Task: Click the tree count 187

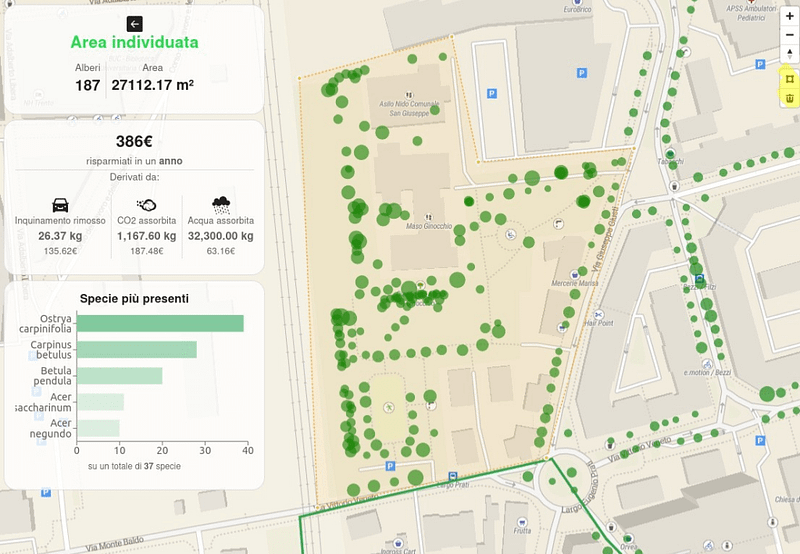Action: coord(88,85)
